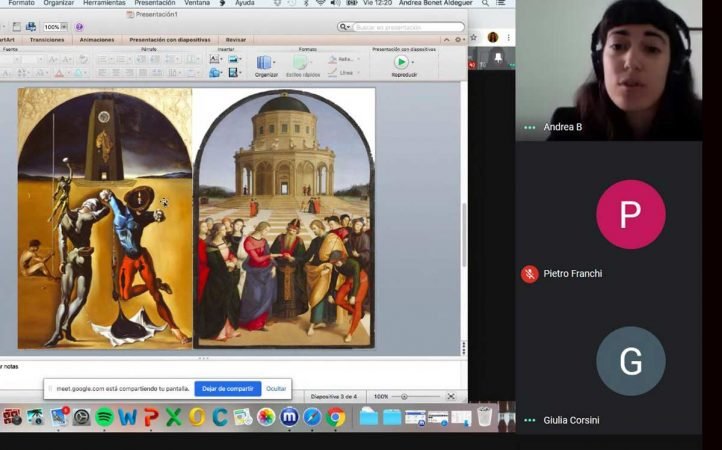
Task: Open the Formato menu
Action: (x=22, y=3)
